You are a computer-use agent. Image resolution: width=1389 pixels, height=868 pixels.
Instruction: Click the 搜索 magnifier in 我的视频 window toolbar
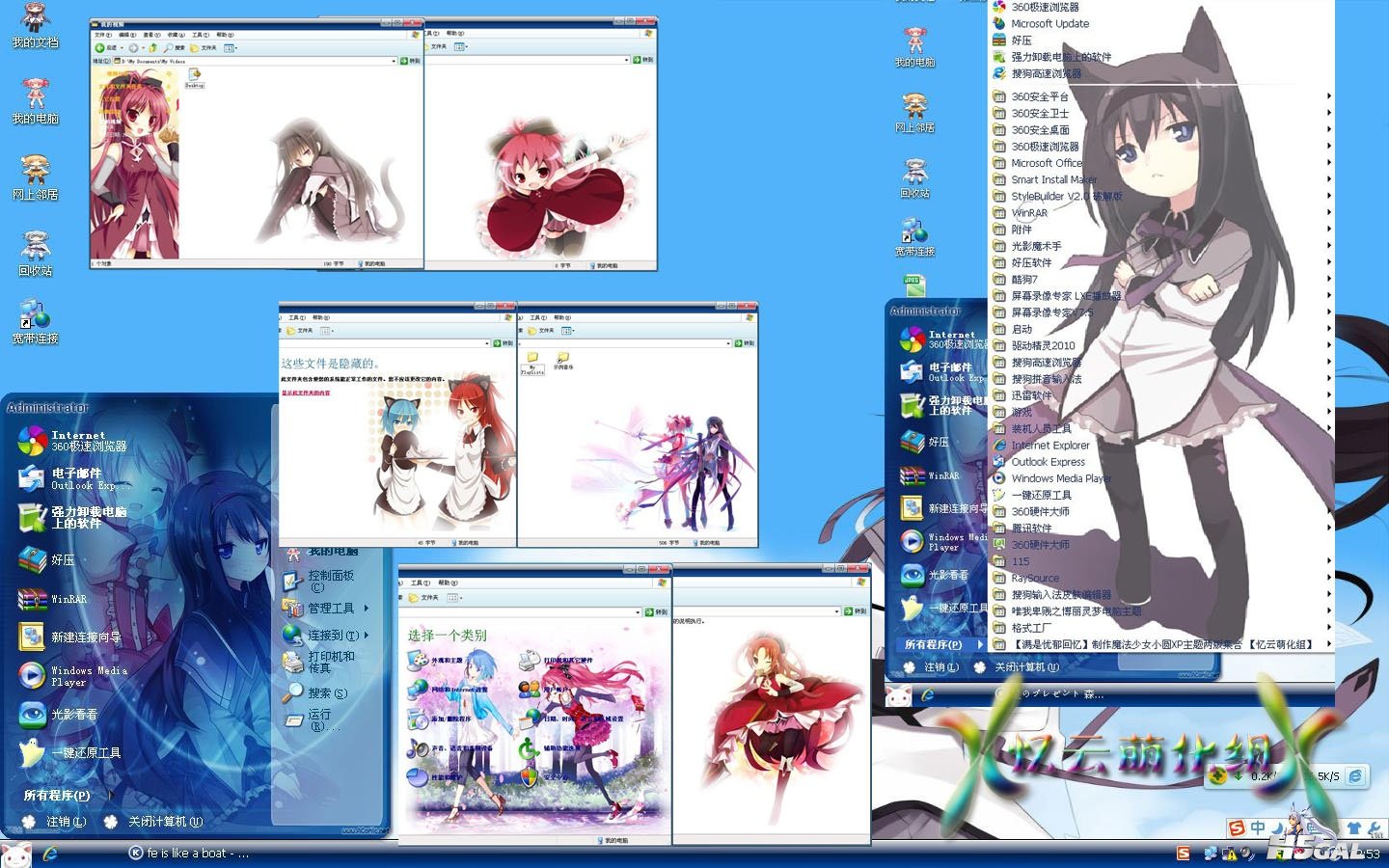[175, 47]
